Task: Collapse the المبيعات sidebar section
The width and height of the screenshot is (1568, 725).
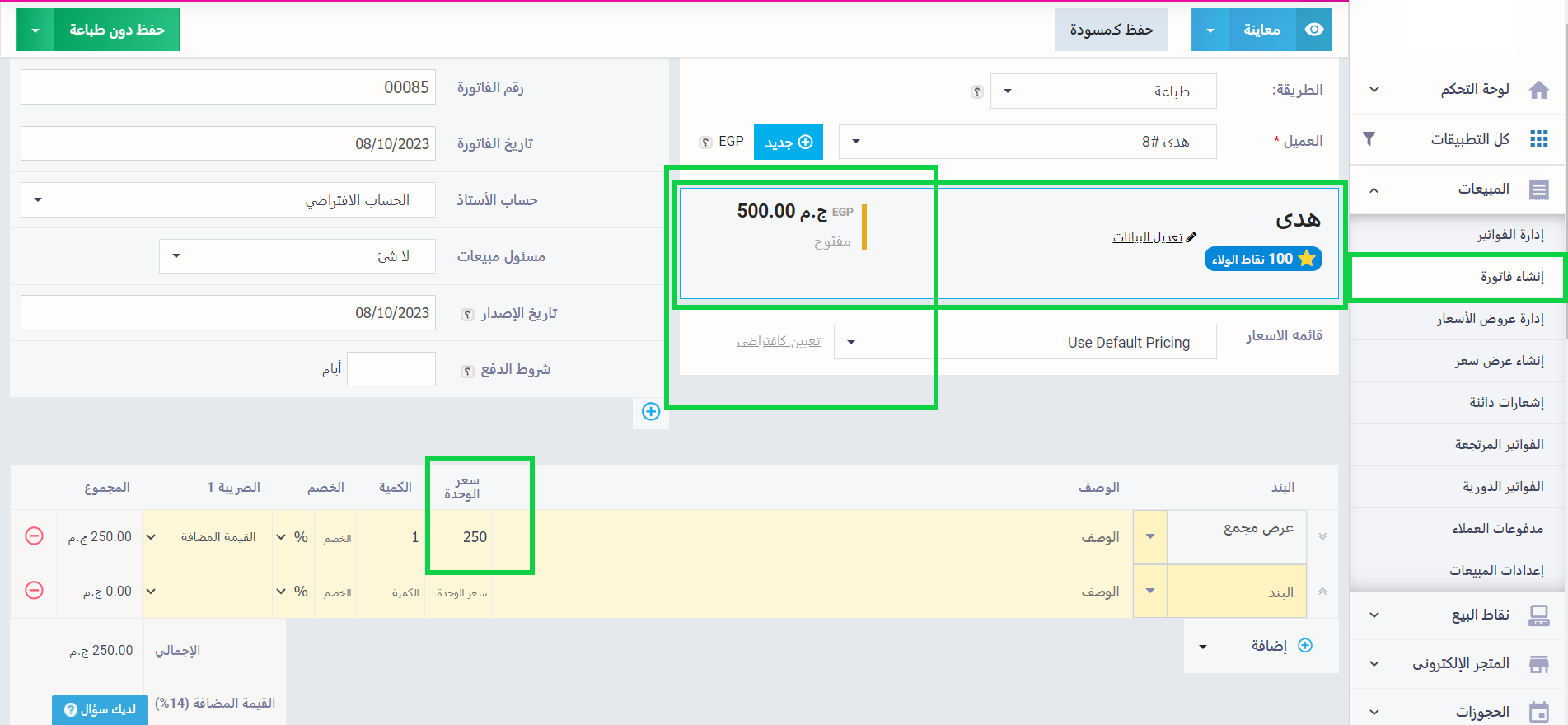Action: pyautogui.click(x=1374, y=189)
